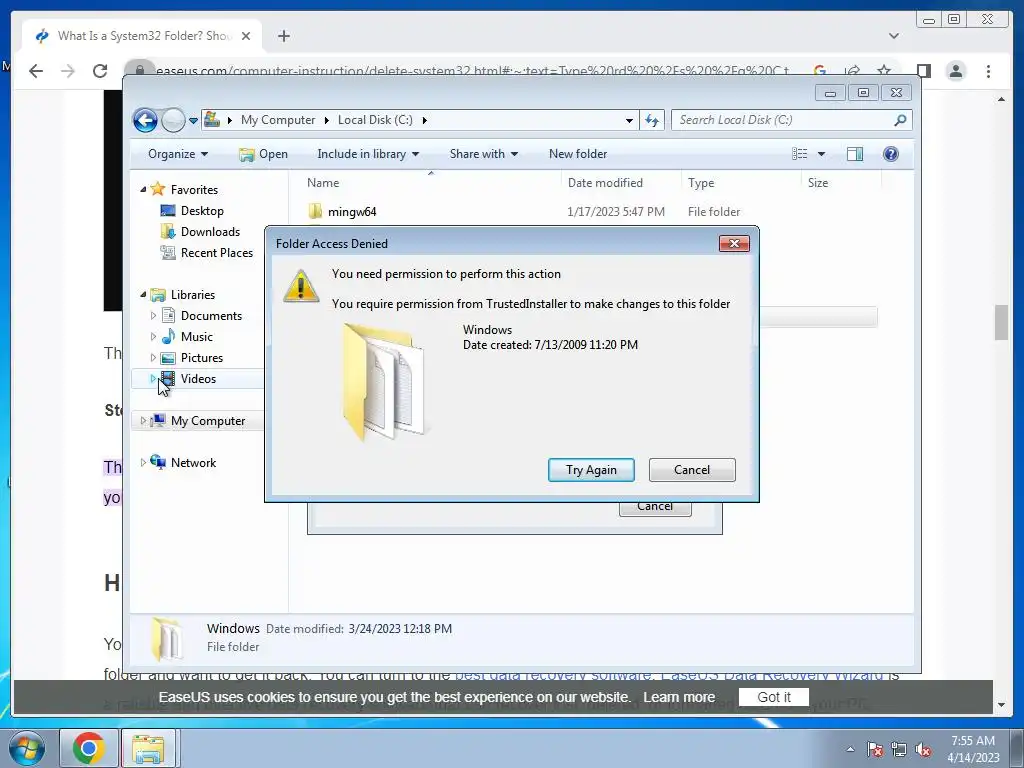Click Try Again in the dialog
This screenshot has width=1024, height=768.
[x=591, y=470]
